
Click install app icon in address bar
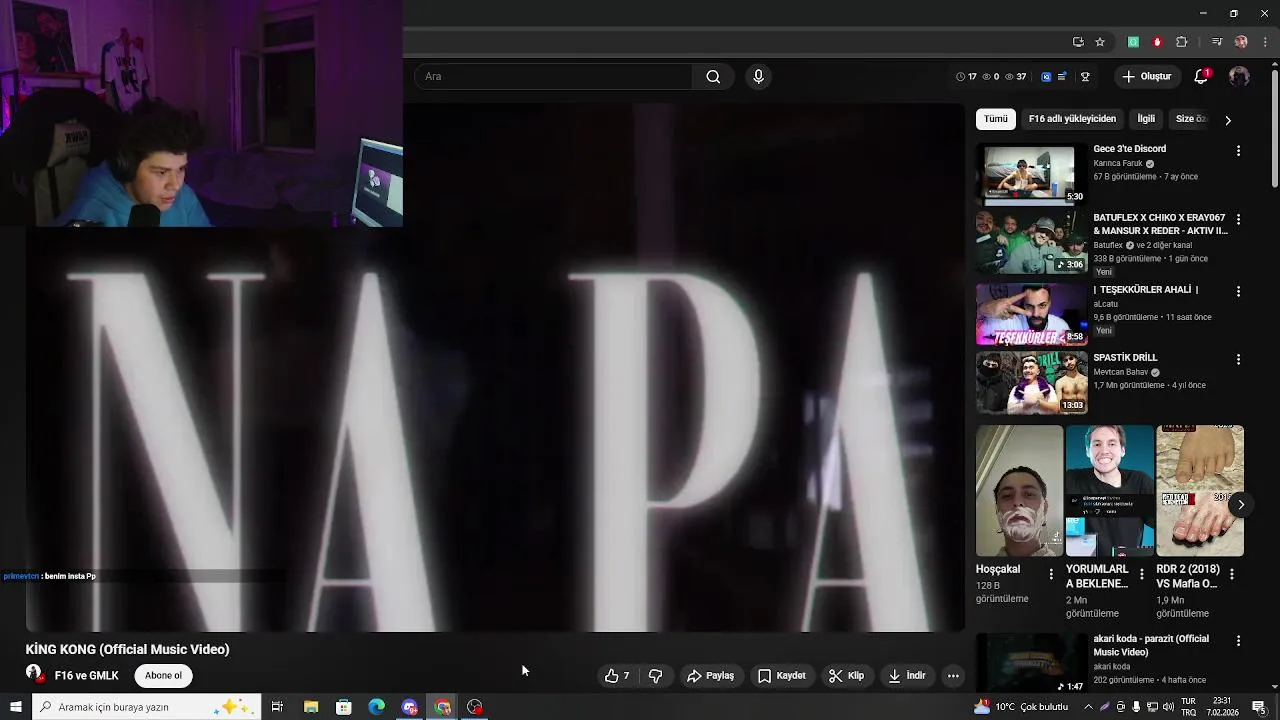coord(1078,42)
